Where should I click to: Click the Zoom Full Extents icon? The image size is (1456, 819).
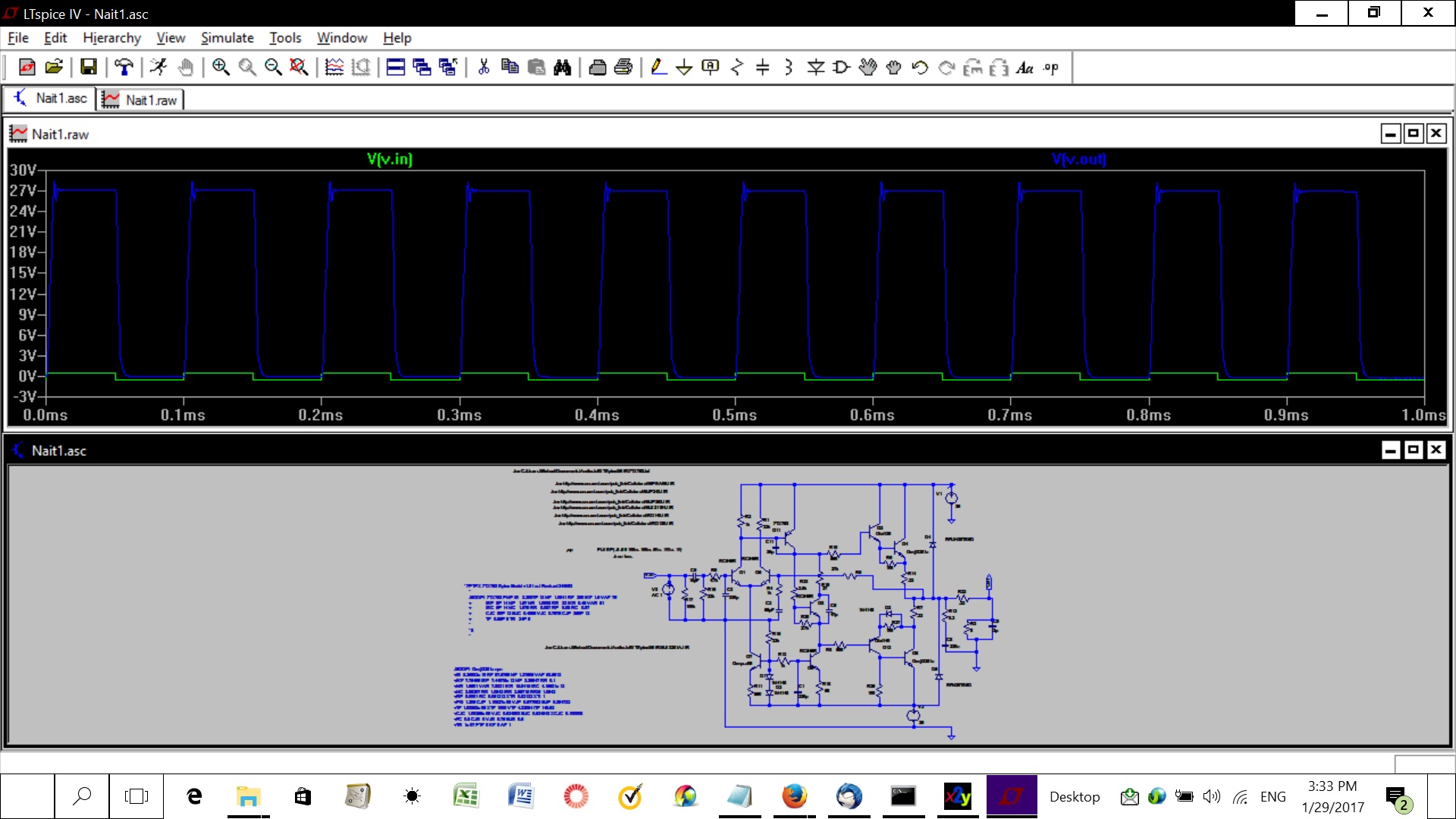click(x=300, y=67)
